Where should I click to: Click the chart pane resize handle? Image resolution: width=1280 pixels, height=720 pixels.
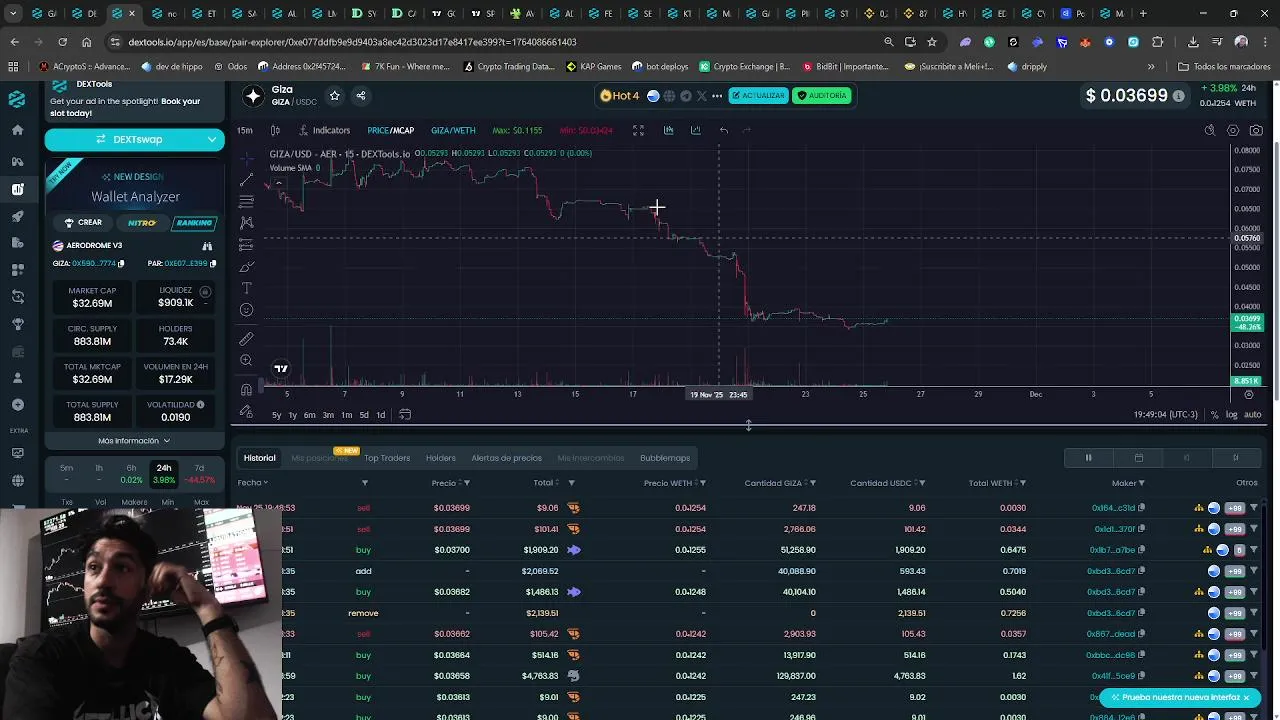coord(748,425)
